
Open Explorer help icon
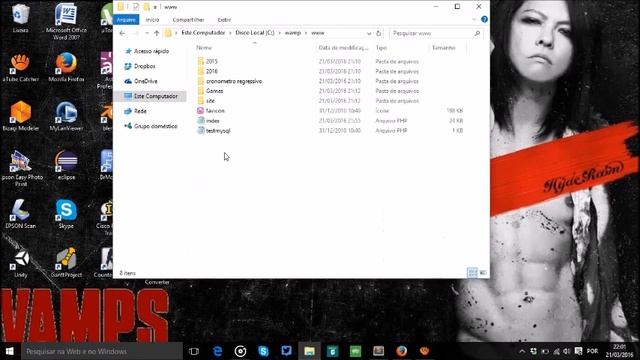(x=484, y=19)
